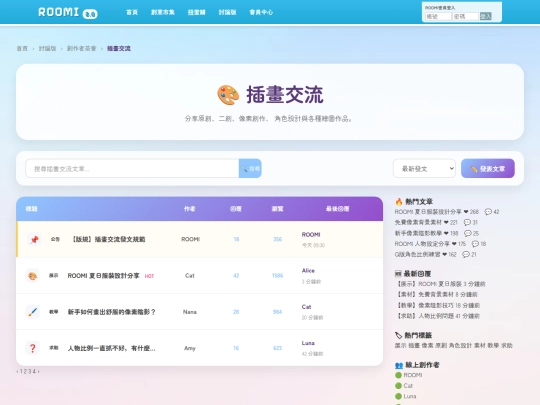Click the red question mark post icon
The image size is (540, 405).
[32, 348]
